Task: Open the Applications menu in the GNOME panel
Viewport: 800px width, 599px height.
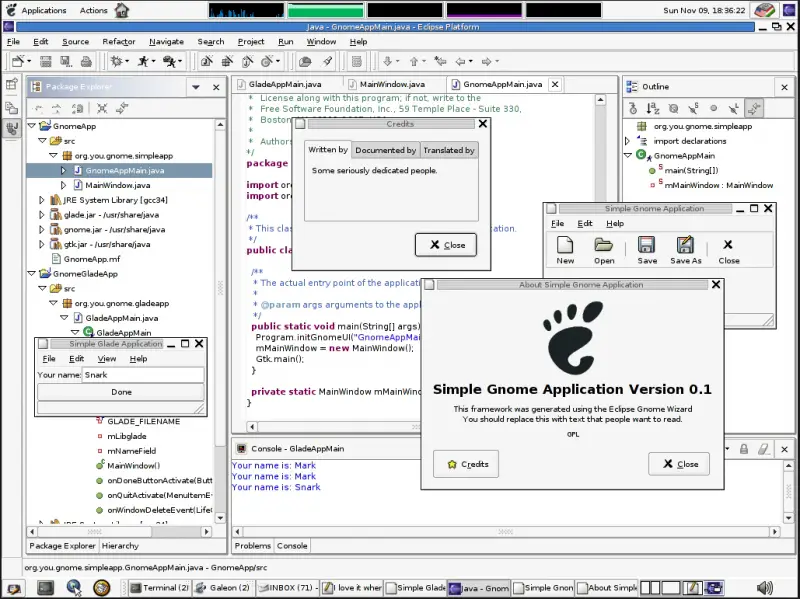Action: pos(44,10)
